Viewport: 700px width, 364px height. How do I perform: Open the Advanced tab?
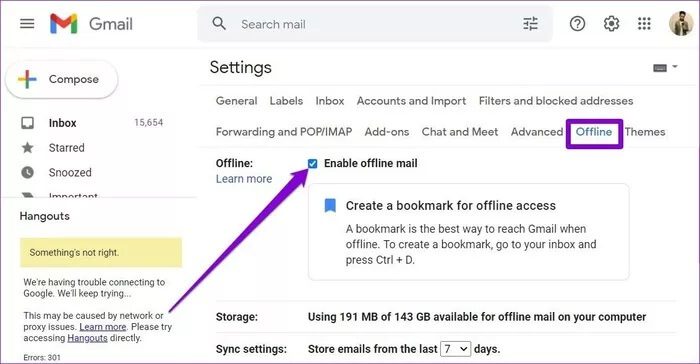tap(537, 132)
